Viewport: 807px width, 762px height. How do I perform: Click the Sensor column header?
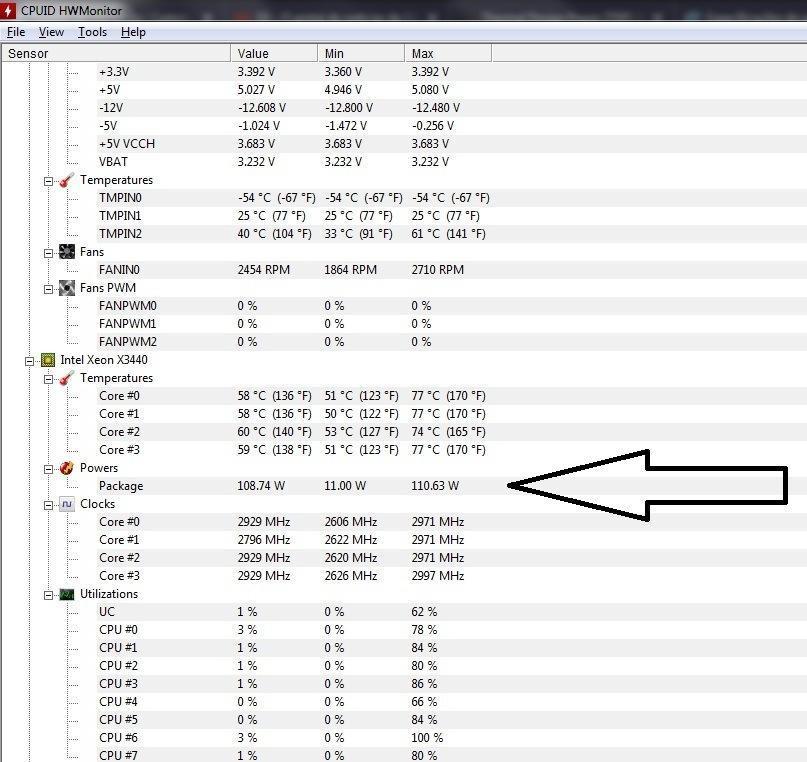tap(116, 54)
